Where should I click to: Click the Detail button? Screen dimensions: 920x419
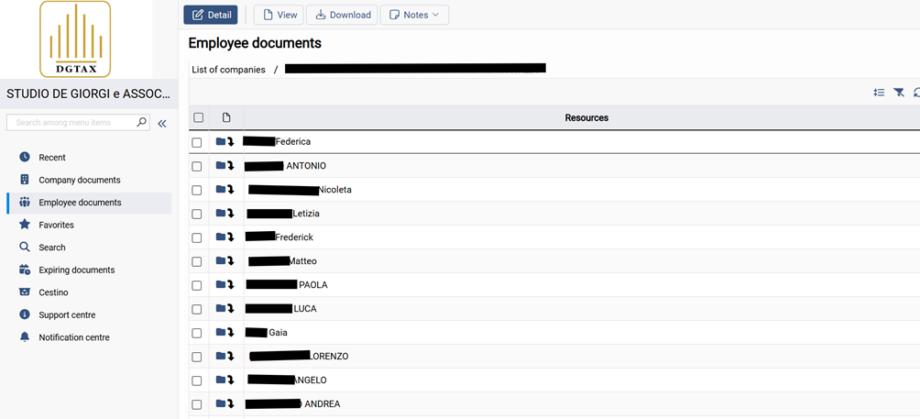pyautogui.click(x=211, y=15)
